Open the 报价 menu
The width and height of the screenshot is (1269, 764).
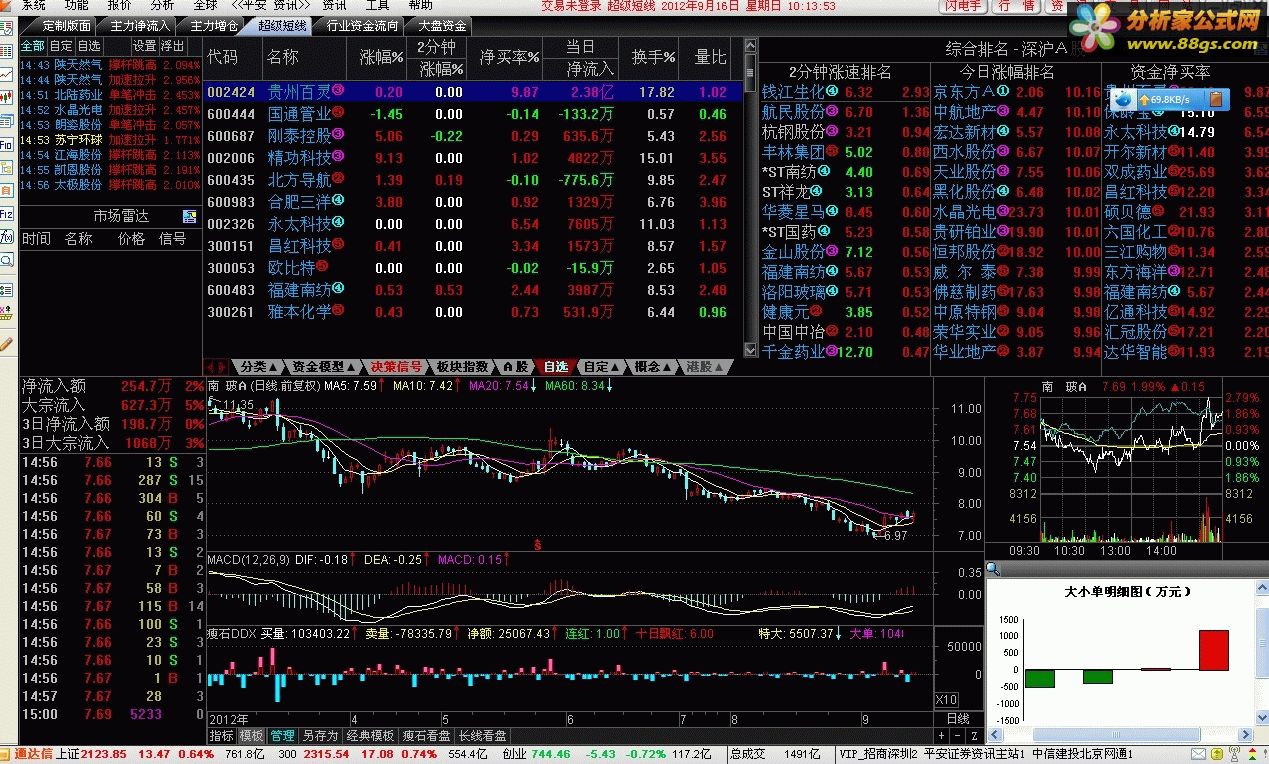(119, 5)
